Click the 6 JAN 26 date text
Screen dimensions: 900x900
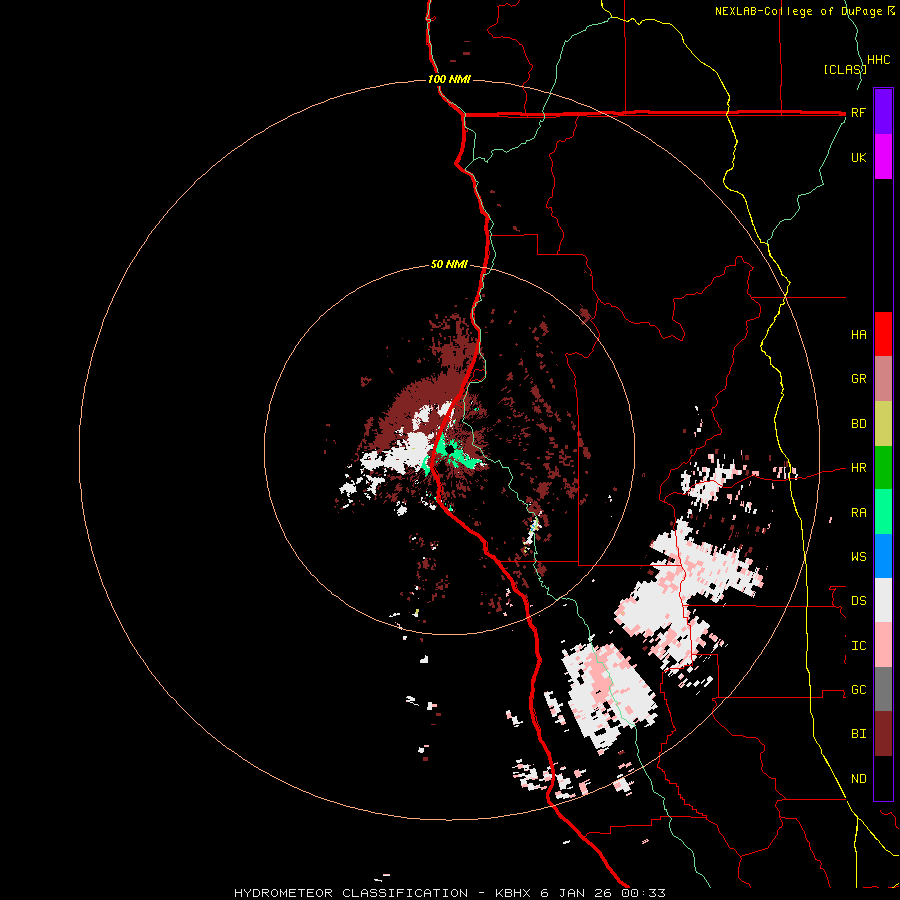[579, 893]
